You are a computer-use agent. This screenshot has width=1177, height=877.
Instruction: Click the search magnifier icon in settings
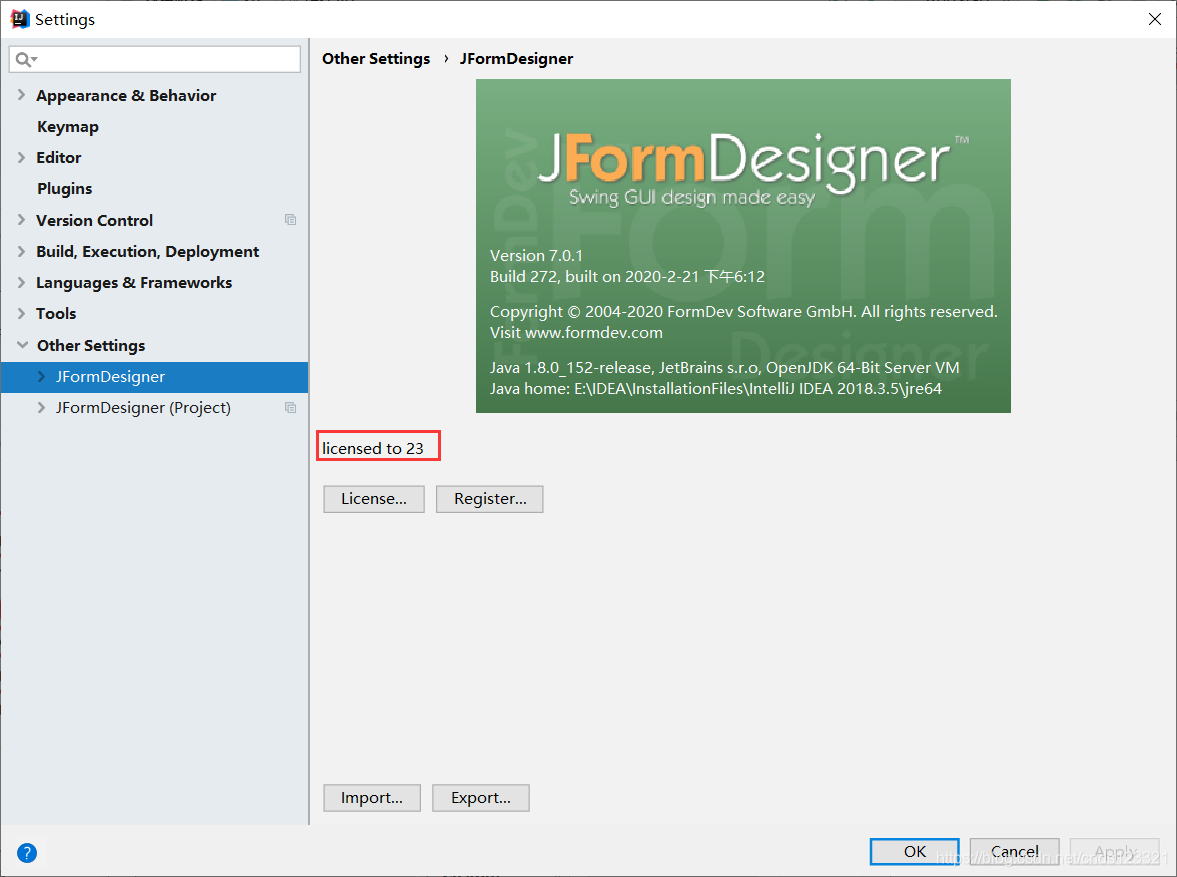(x=25, y=59)
